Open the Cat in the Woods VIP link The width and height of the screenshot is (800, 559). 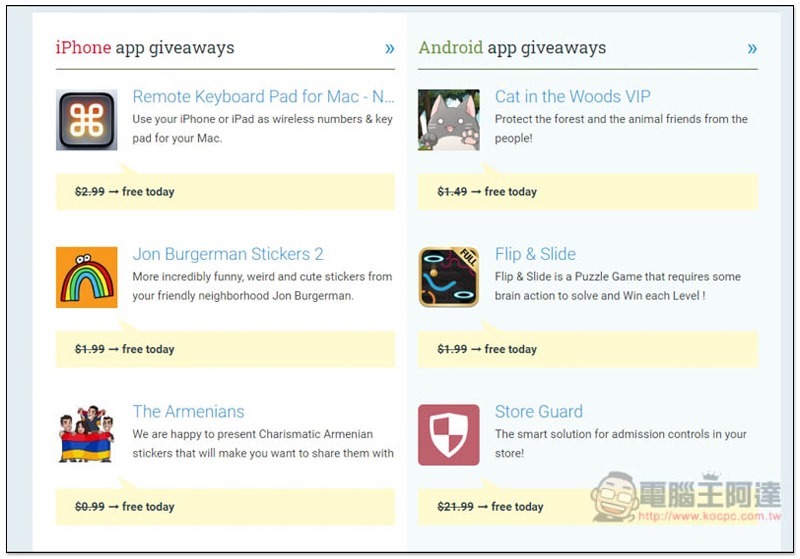(572, 96)
